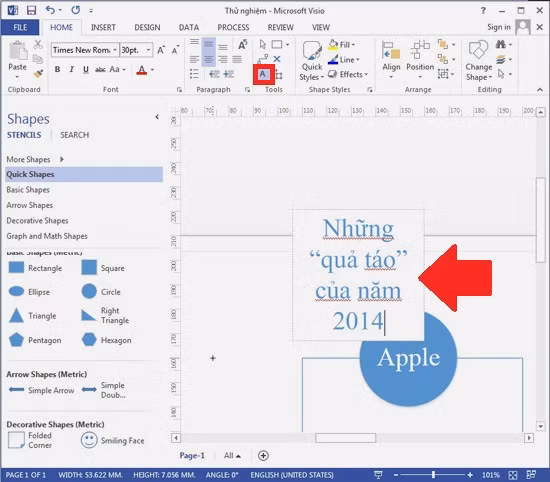Click the Increase Indent icon
550x482 pixels.
(228, 74)
